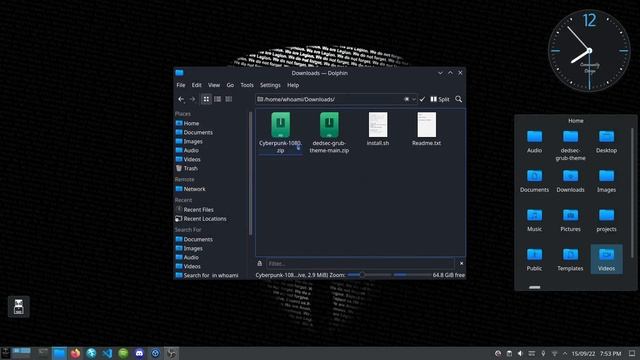Open Discord from the taskbar

pyautogui.click(x=139, y=353)
